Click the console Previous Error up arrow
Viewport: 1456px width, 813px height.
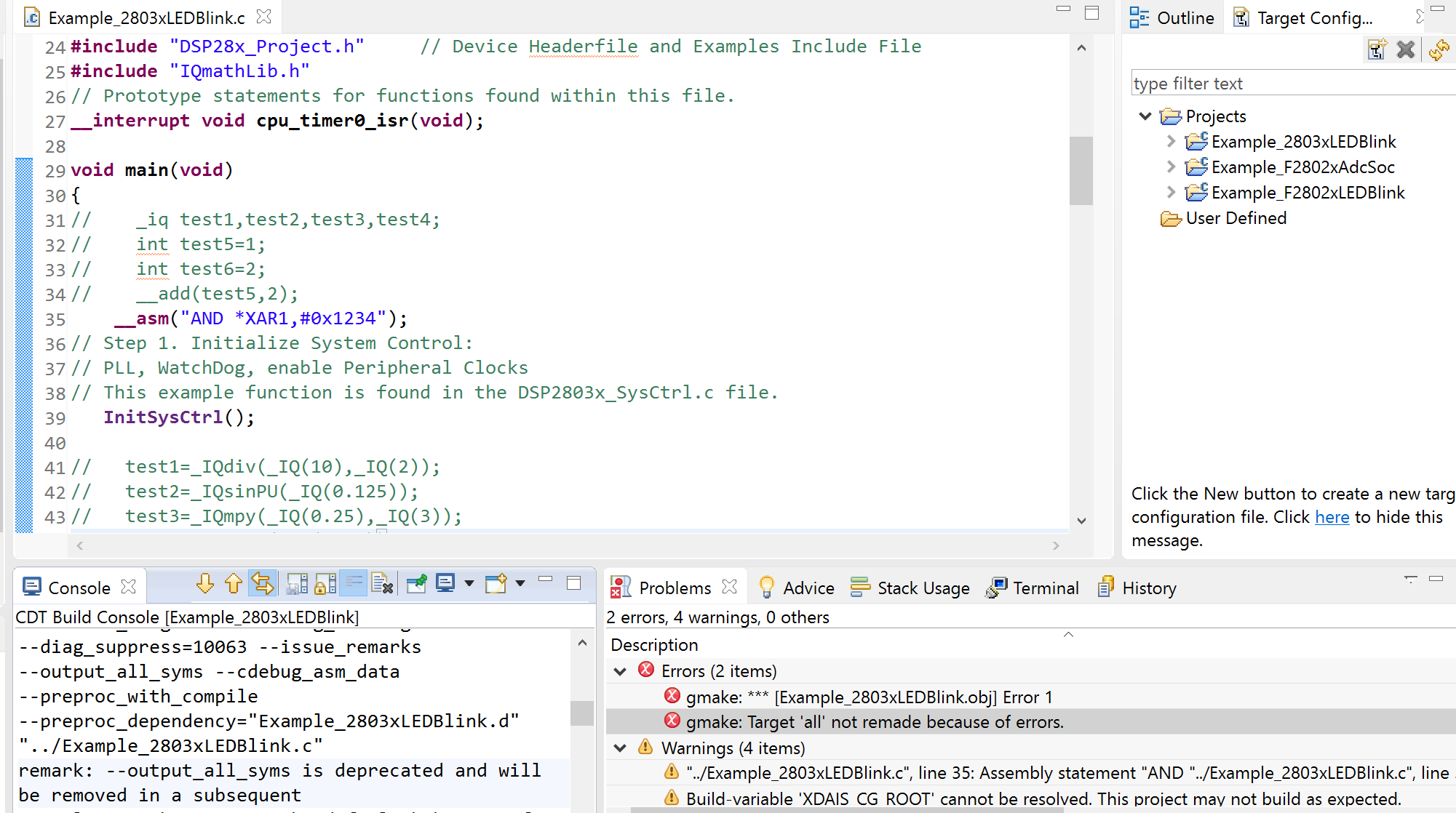click(x=233, y=584)
